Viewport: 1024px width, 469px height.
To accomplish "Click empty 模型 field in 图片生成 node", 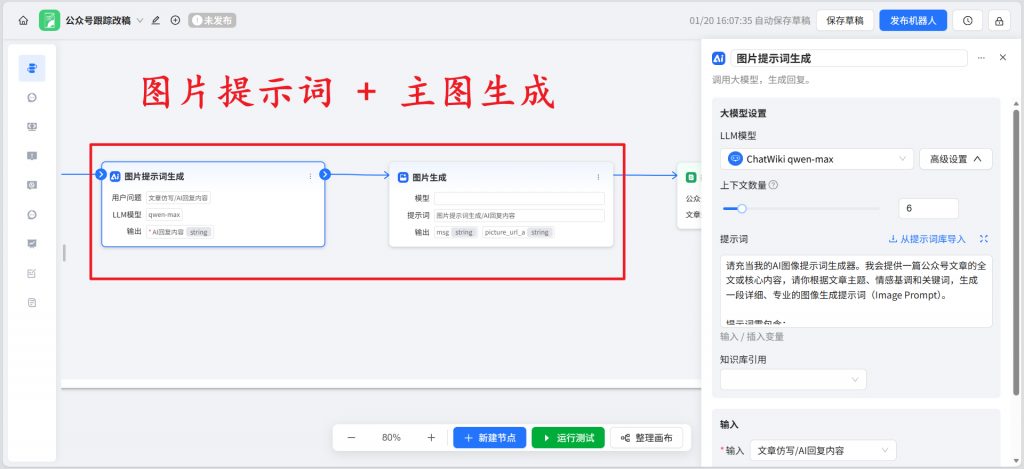I will click(x=519, y=199).
